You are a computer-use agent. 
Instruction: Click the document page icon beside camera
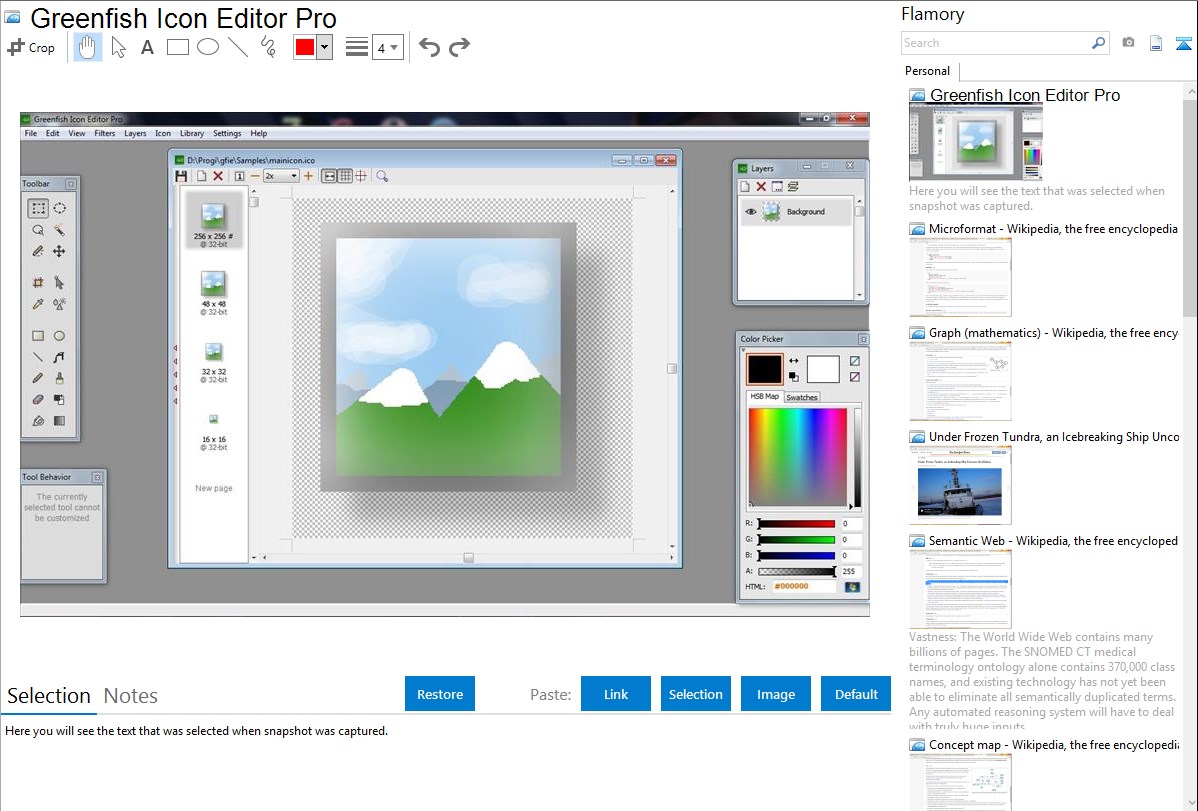(1156, 43)
